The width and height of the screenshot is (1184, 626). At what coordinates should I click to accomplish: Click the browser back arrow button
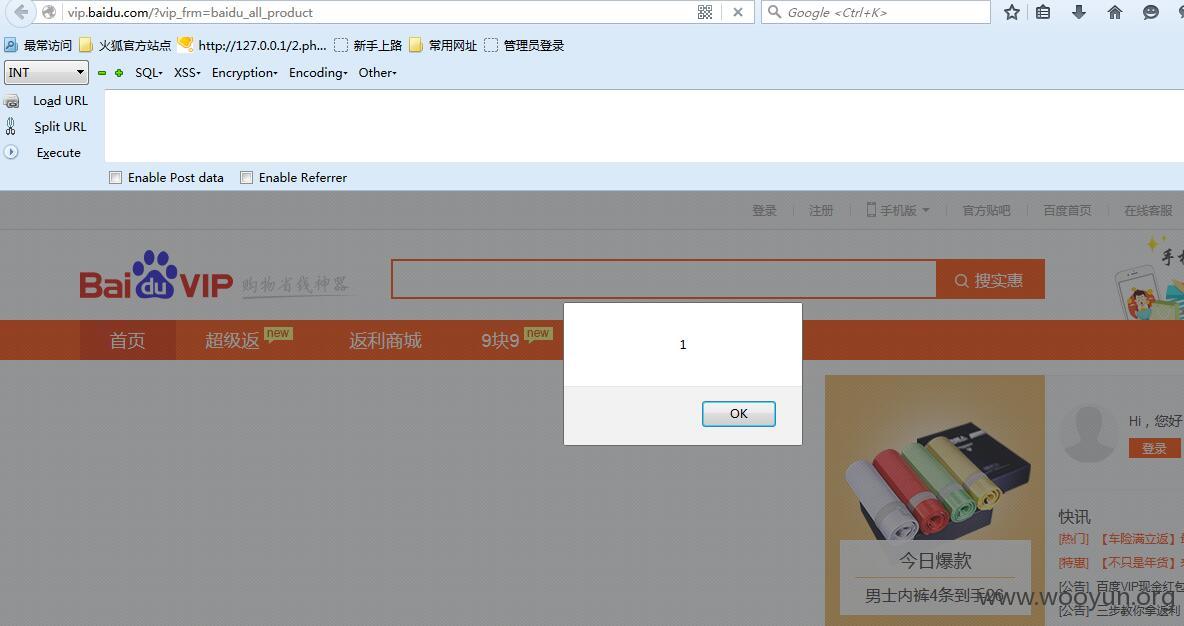tap(21, 12)
